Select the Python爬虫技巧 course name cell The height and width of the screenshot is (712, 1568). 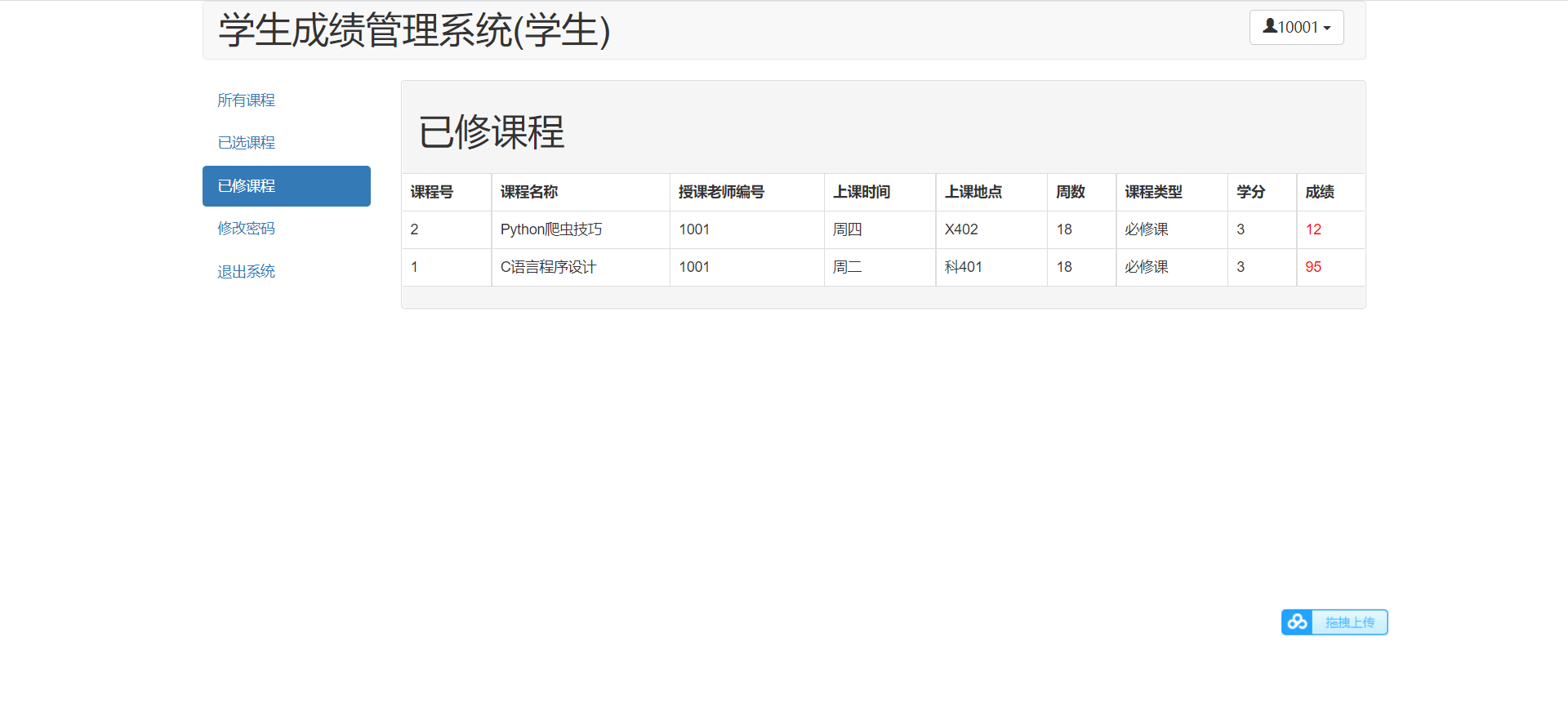coord(581,229)
